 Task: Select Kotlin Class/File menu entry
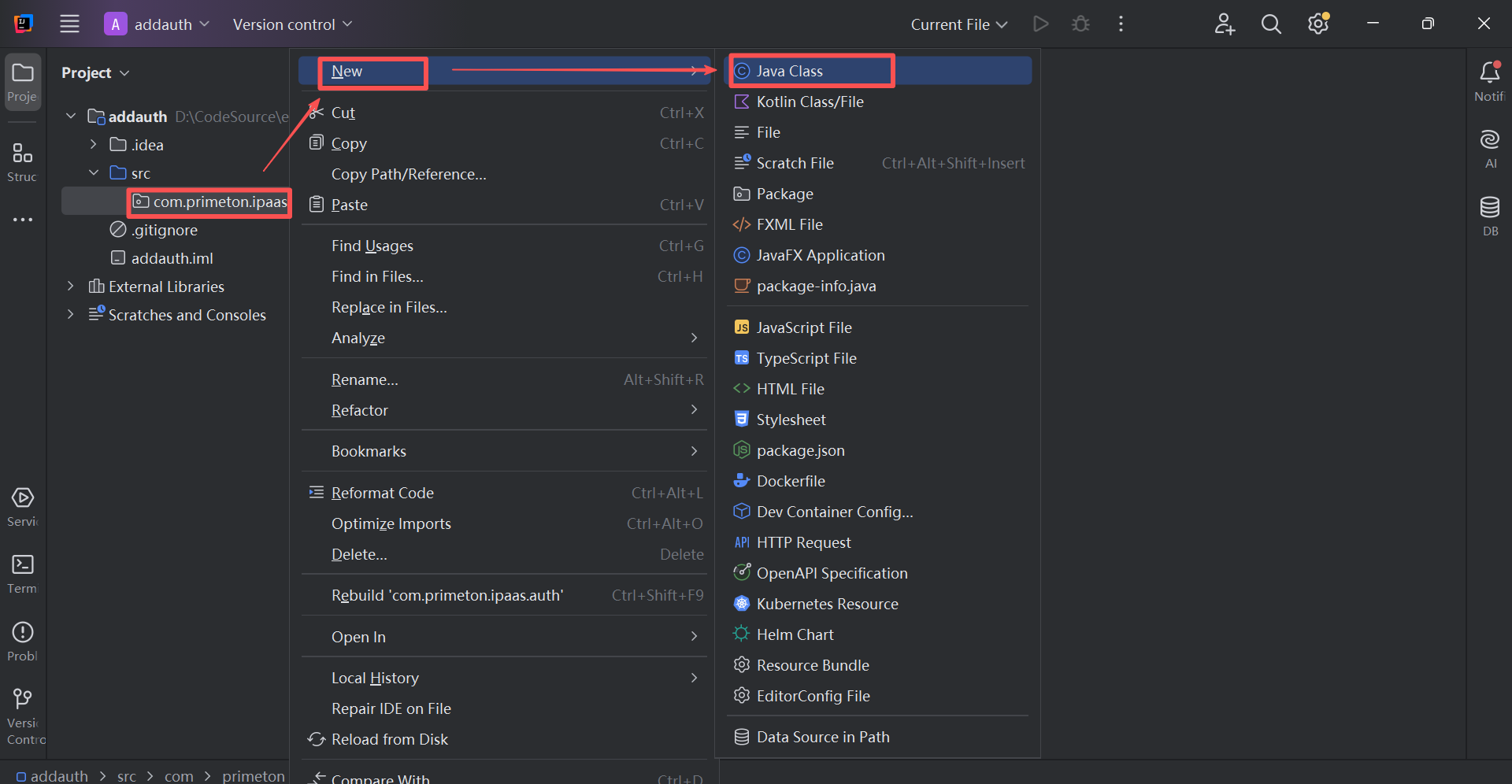(x=810, y=102)
